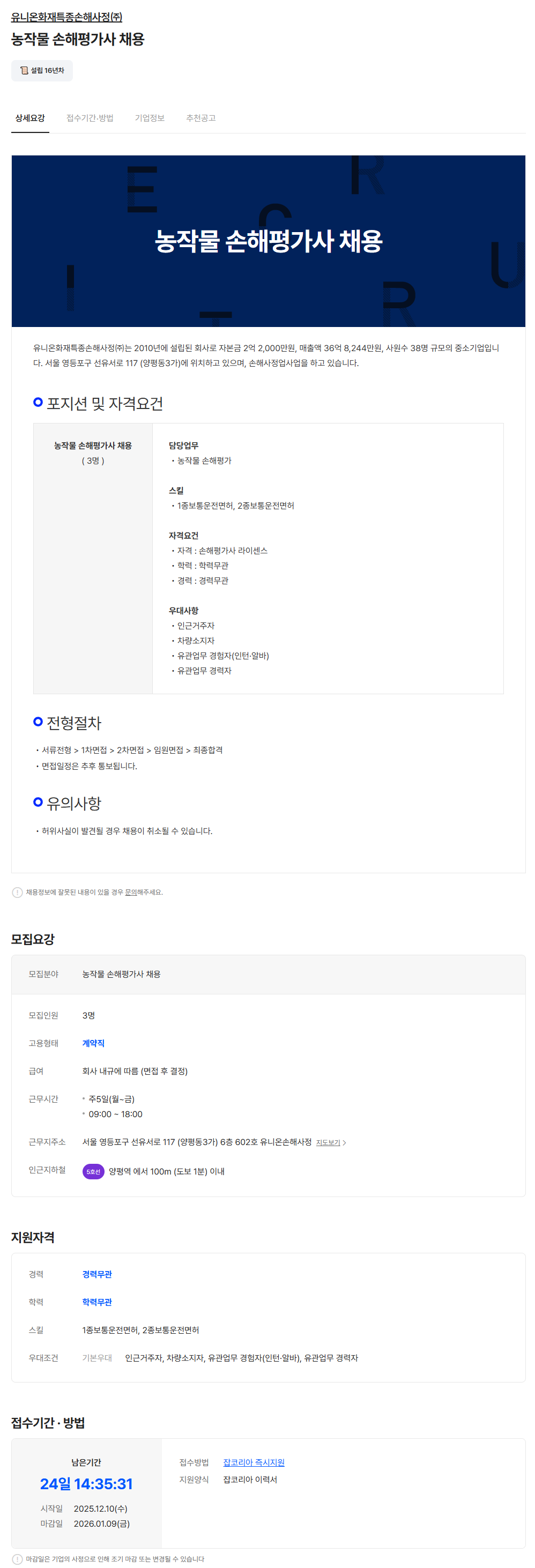Click the info icon beside 채용정보에 잘못된 내용 notice
Image resolution: width=535 pixels, height=1568 pixels.
coord(17,893)
